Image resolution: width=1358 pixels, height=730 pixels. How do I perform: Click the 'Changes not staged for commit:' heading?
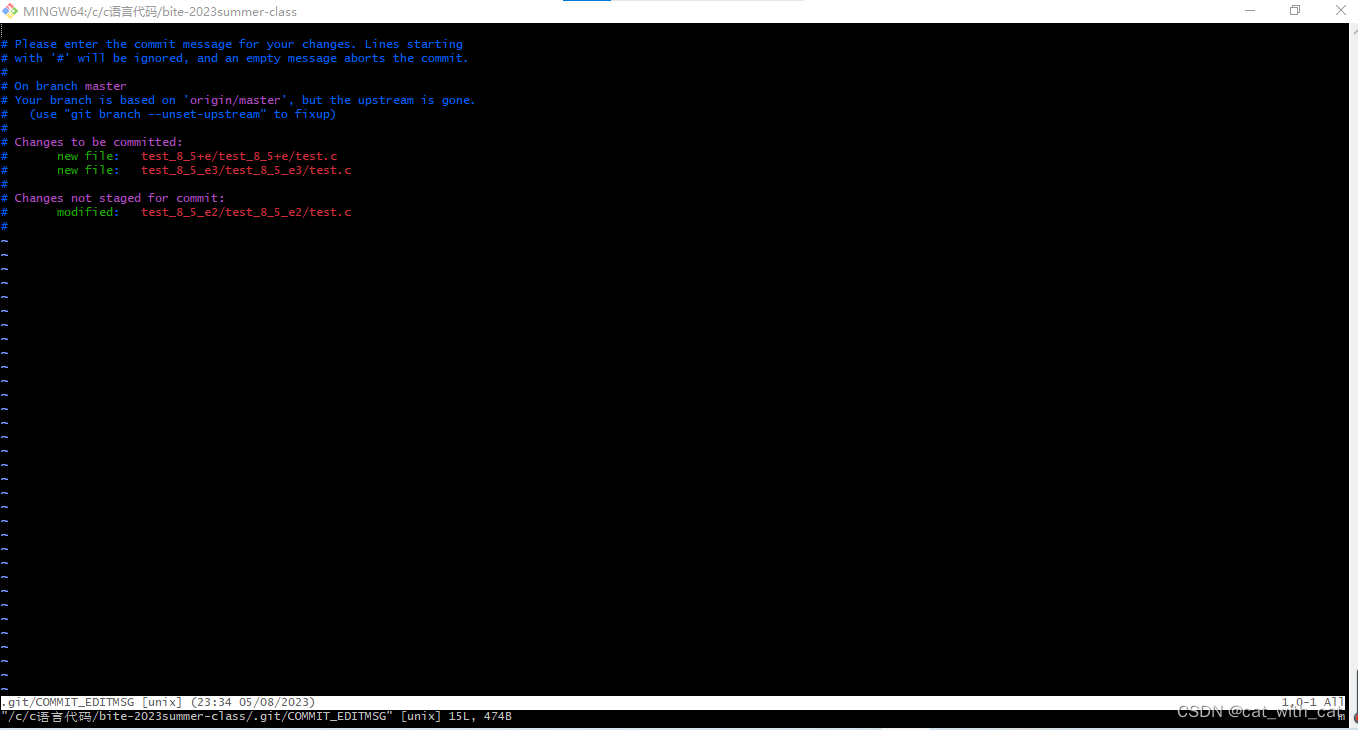coord(119,198)
